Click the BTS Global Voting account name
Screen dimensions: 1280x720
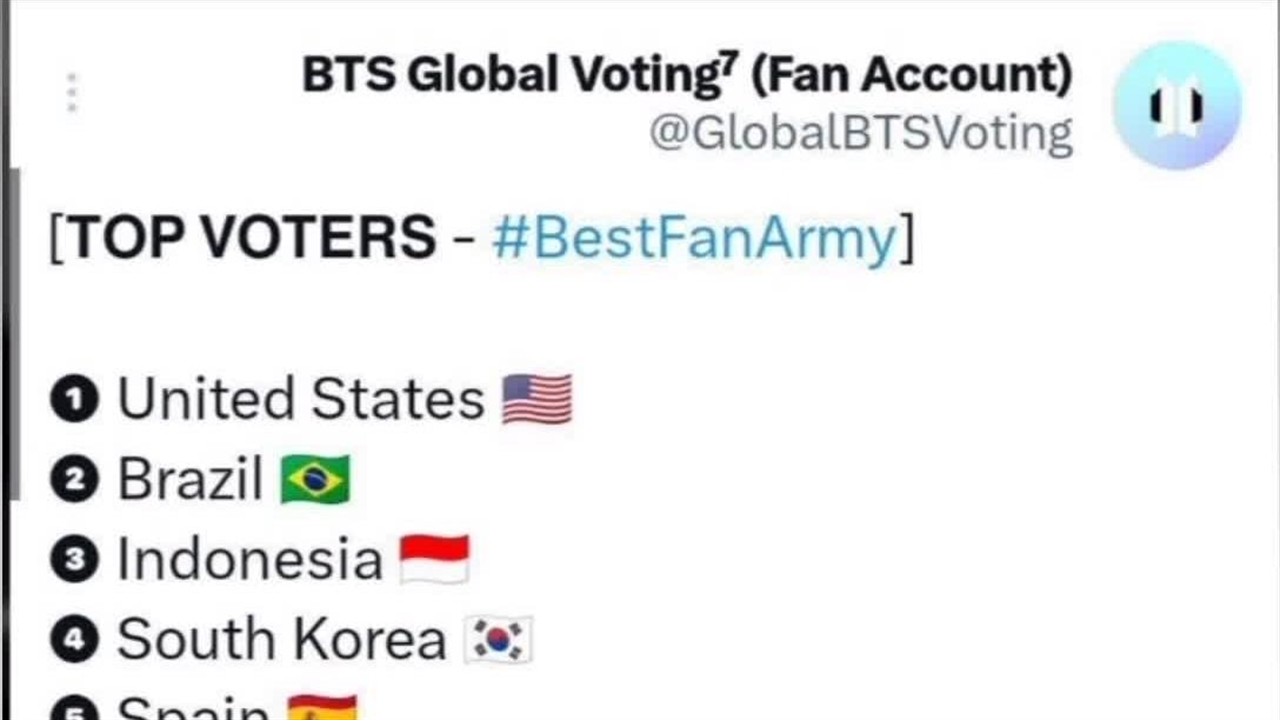[x=687, y=75]
